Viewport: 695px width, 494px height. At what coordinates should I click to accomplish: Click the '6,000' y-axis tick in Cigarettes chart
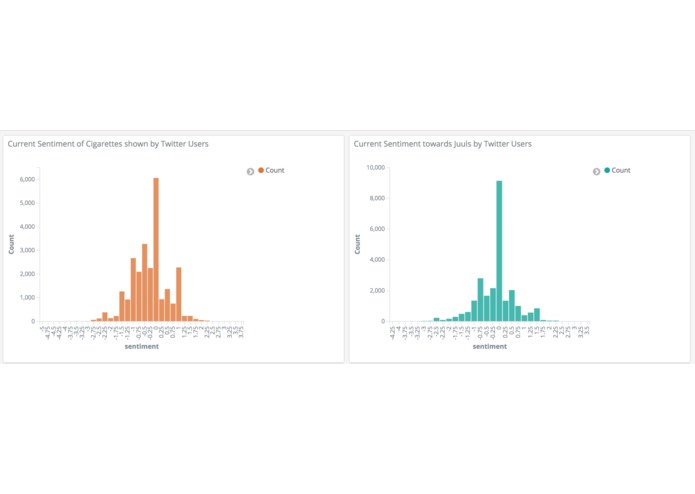click(27, 179)
